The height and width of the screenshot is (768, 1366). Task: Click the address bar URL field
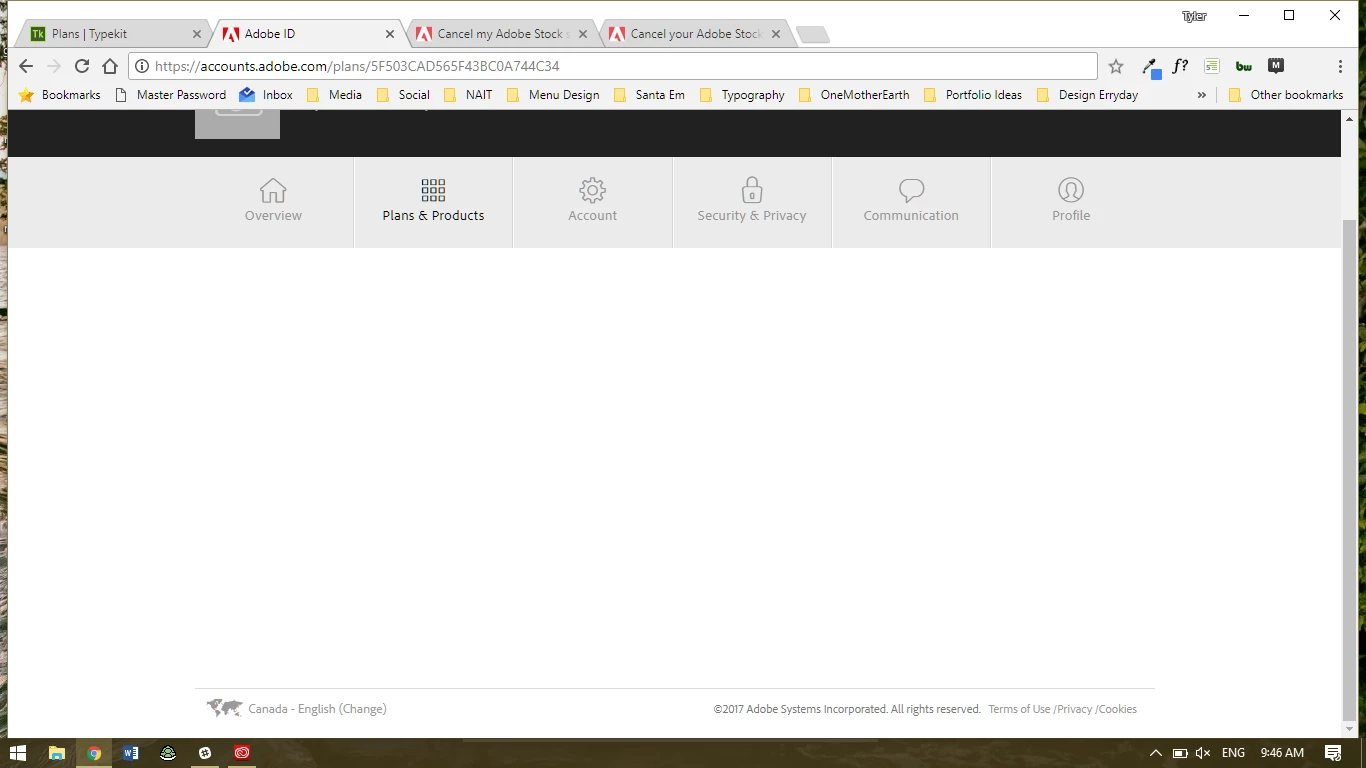pyautogui.click(x=612, y=66)
